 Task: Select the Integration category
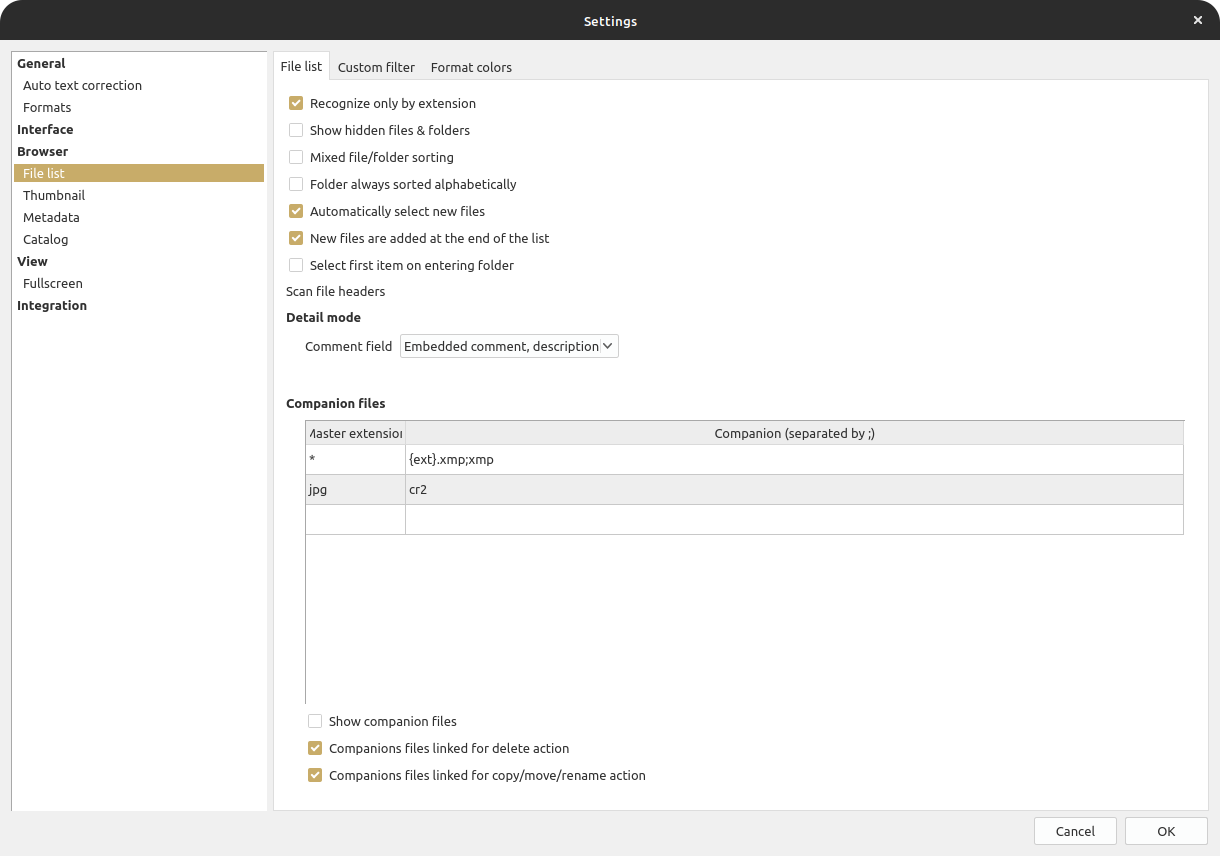[52, 305]
